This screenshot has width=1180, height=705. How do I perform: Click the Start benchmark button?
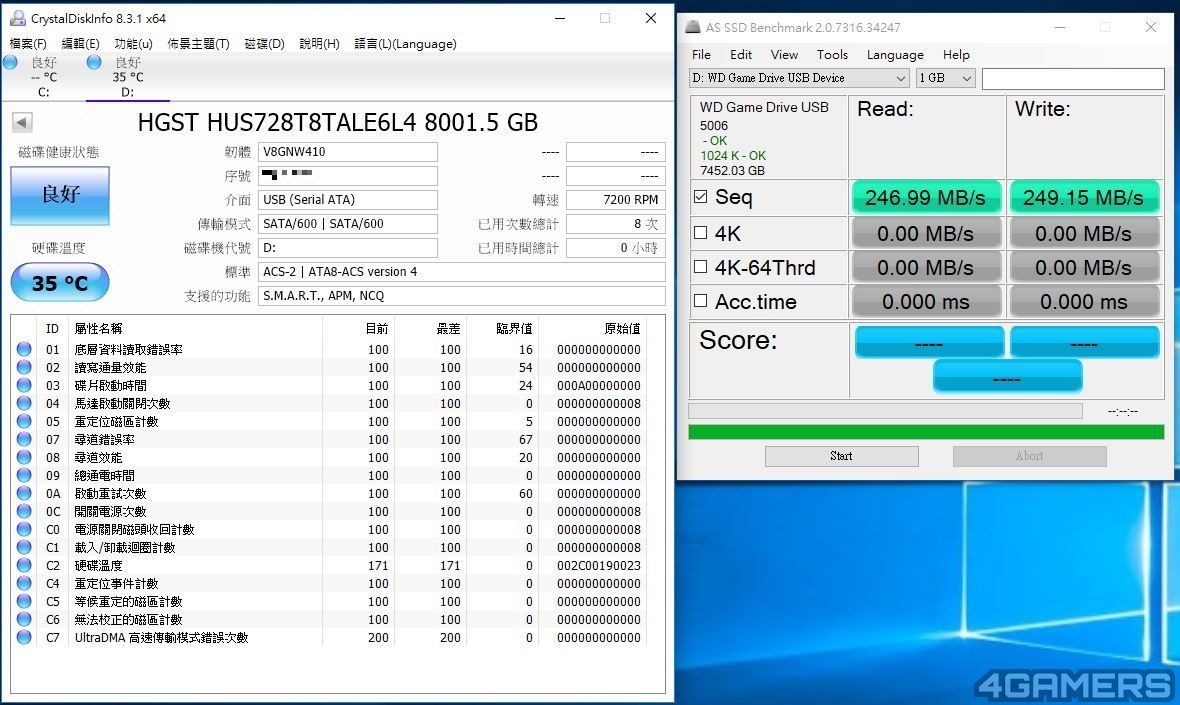pos(841,456)
